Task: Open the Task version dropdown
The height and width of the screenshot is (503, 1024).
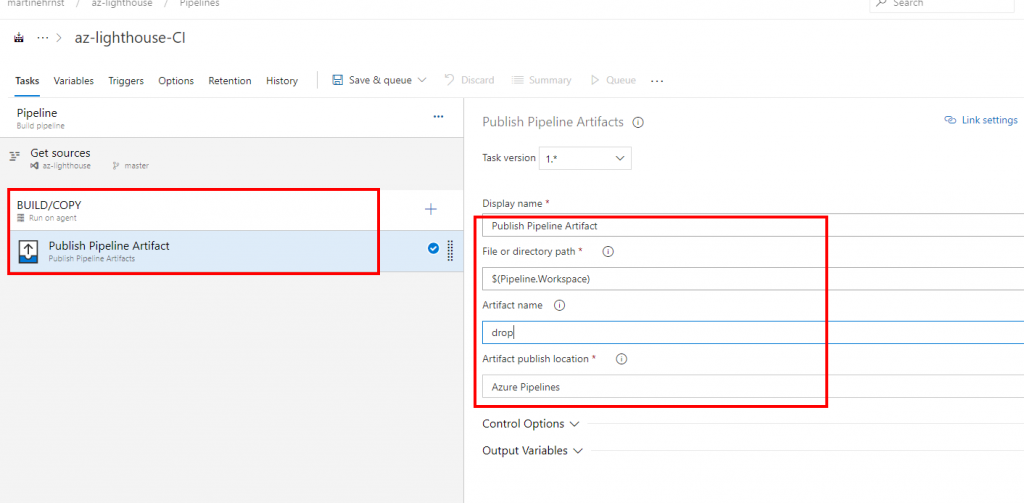Action: pos(585,158)
